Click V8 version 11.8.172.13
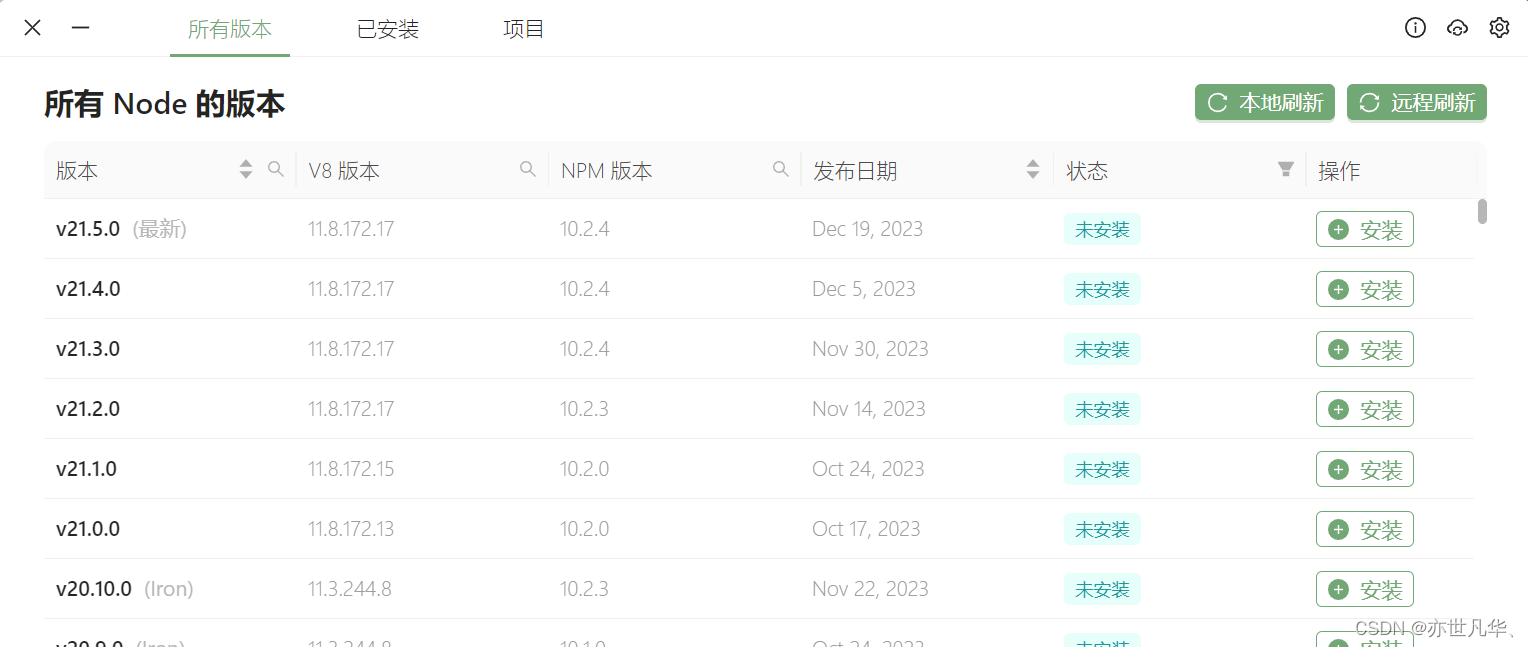The image size is (1528, 647). (351, 529)
